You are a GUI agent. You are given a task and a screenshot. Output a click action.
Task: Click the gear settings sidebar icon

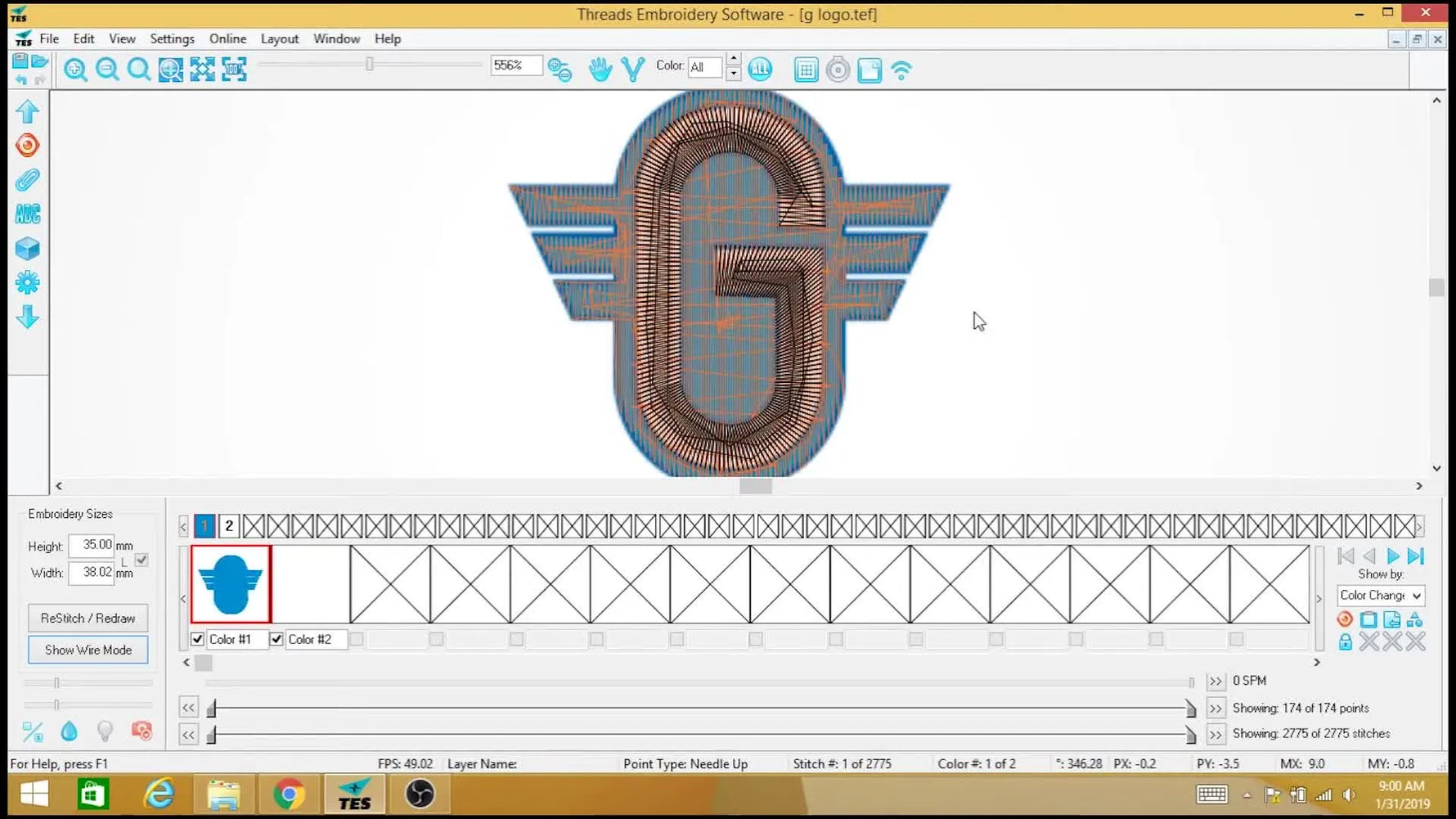coord(28,283)
